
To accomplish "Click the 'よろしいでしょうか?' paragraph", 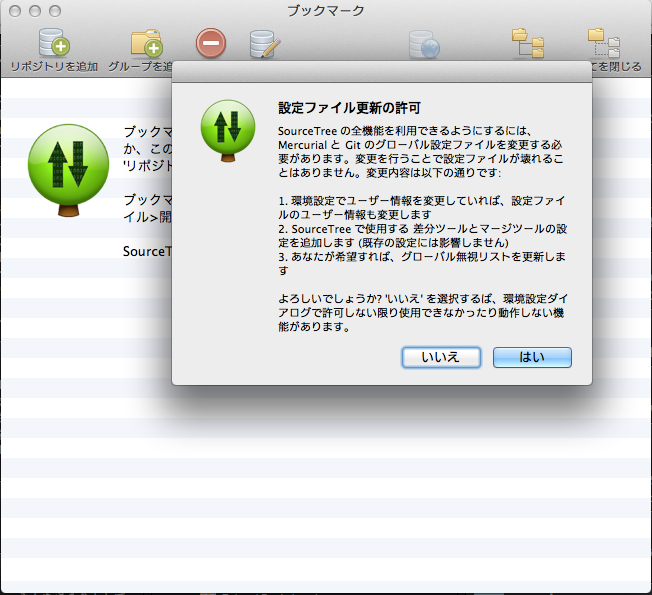I will 423,312.
